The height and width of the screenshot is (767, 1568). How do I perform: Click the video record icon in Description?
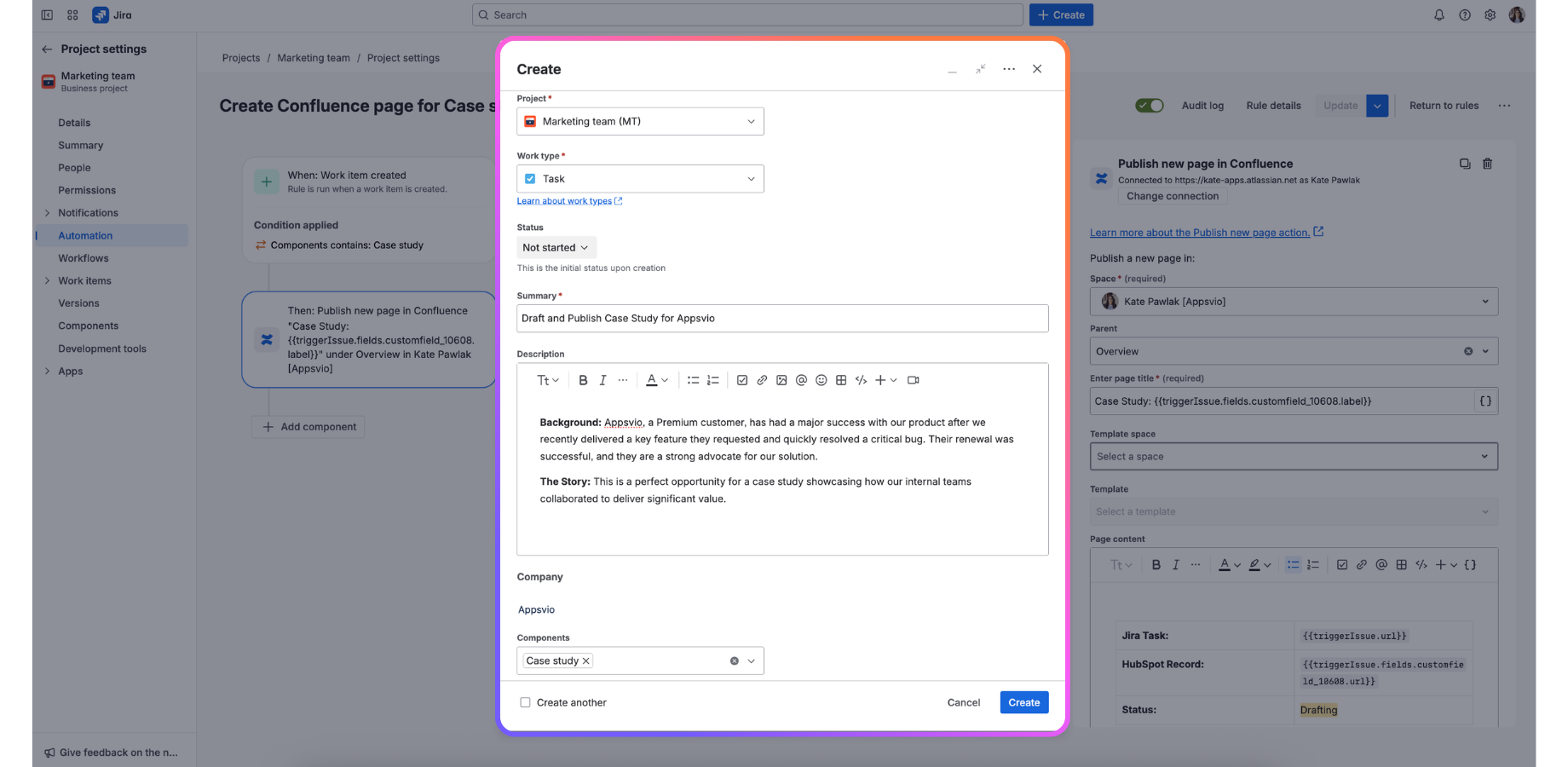[914, 380]
